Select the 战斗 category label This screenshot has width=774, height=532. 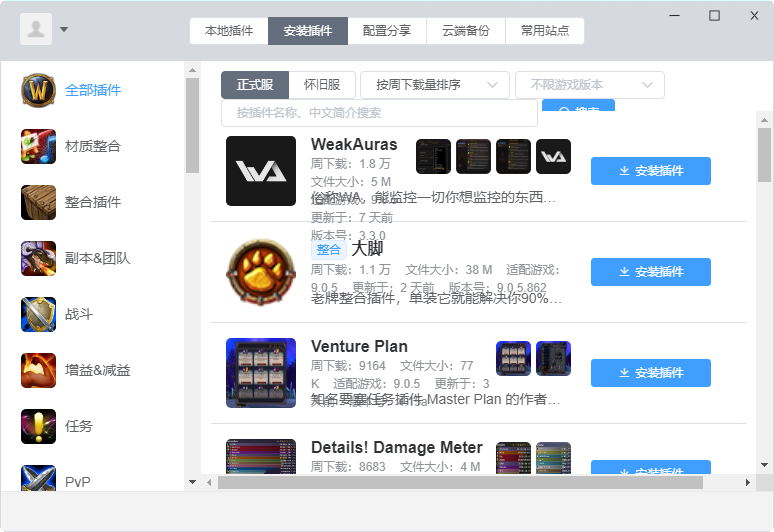(78, 314)
